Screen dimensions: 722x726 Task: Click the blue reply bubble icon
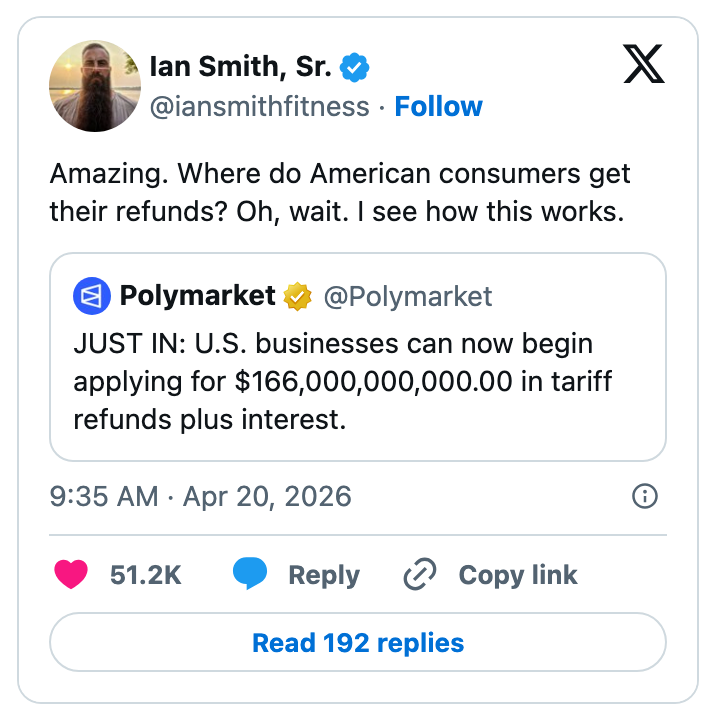click(x=250, y=575)
